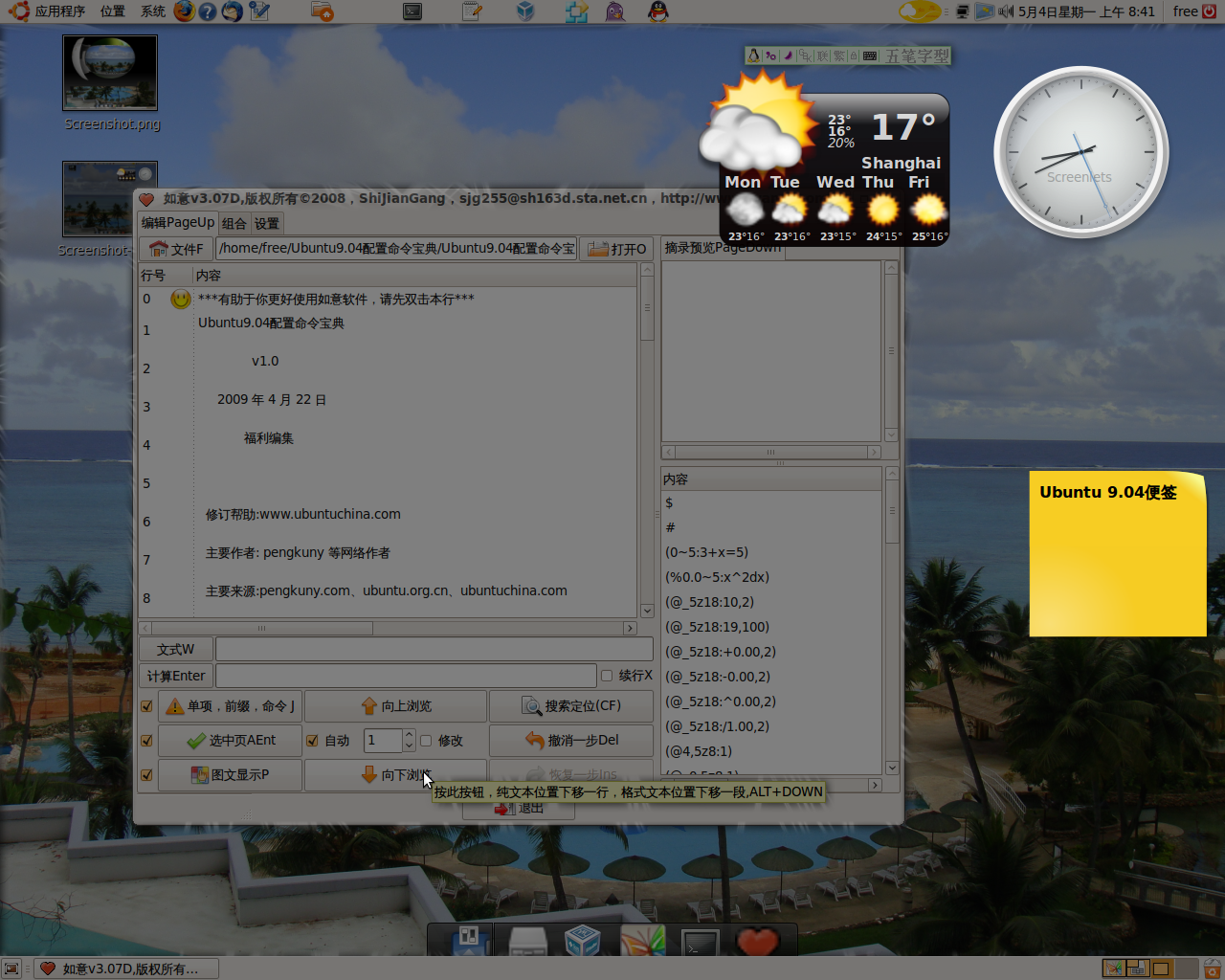The height and width of the screenshot is (980, 1225).
Task: Open the Screenshot.png desktop file
Action: coord(111,84)
